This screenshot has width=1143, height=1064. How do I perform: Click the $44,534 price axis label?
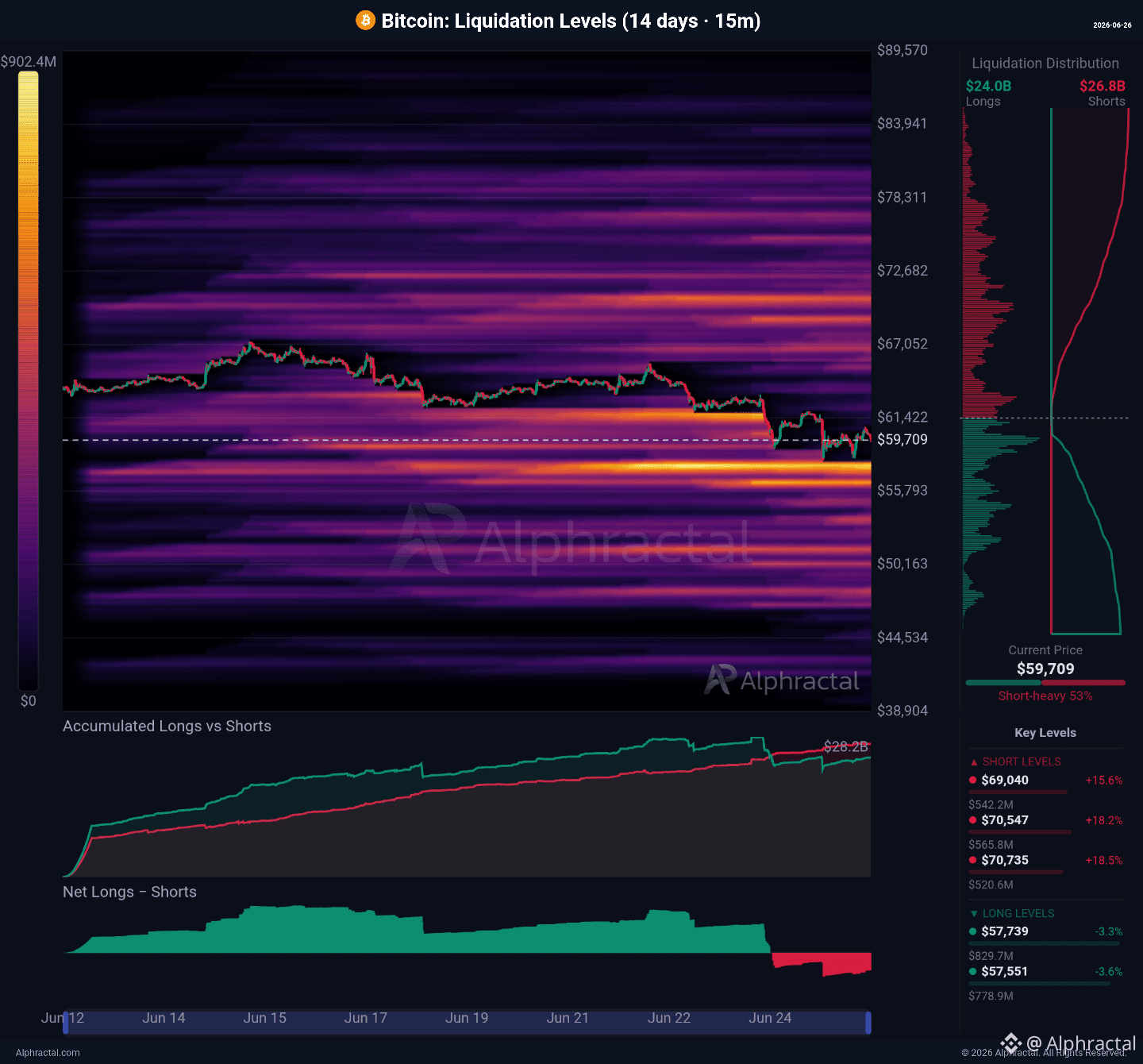pos(902,638)
